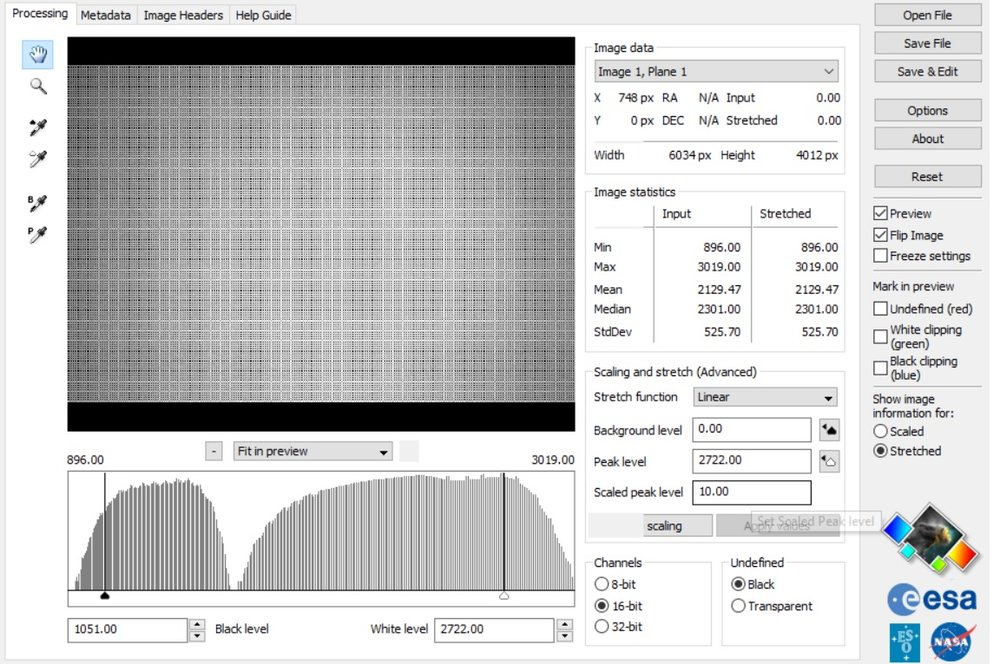The width and height of the screenshot is (1000, 664).
Task: Select the 32-bit channels option
Action: pyautogui.click(x=601, y=627)
